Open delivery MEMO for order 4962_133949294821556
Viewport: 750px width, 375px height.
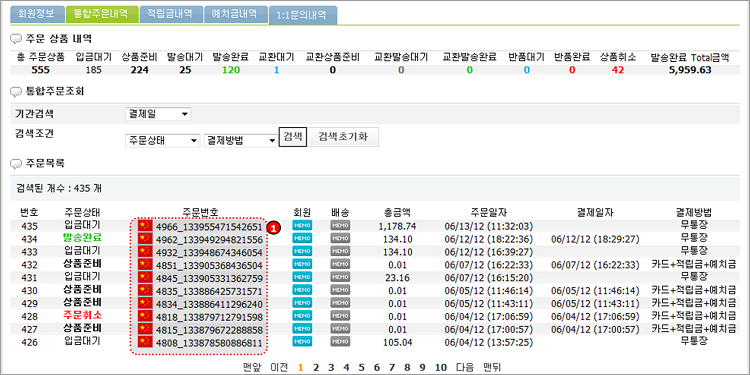pyautogui.click(x=340, y=238)
